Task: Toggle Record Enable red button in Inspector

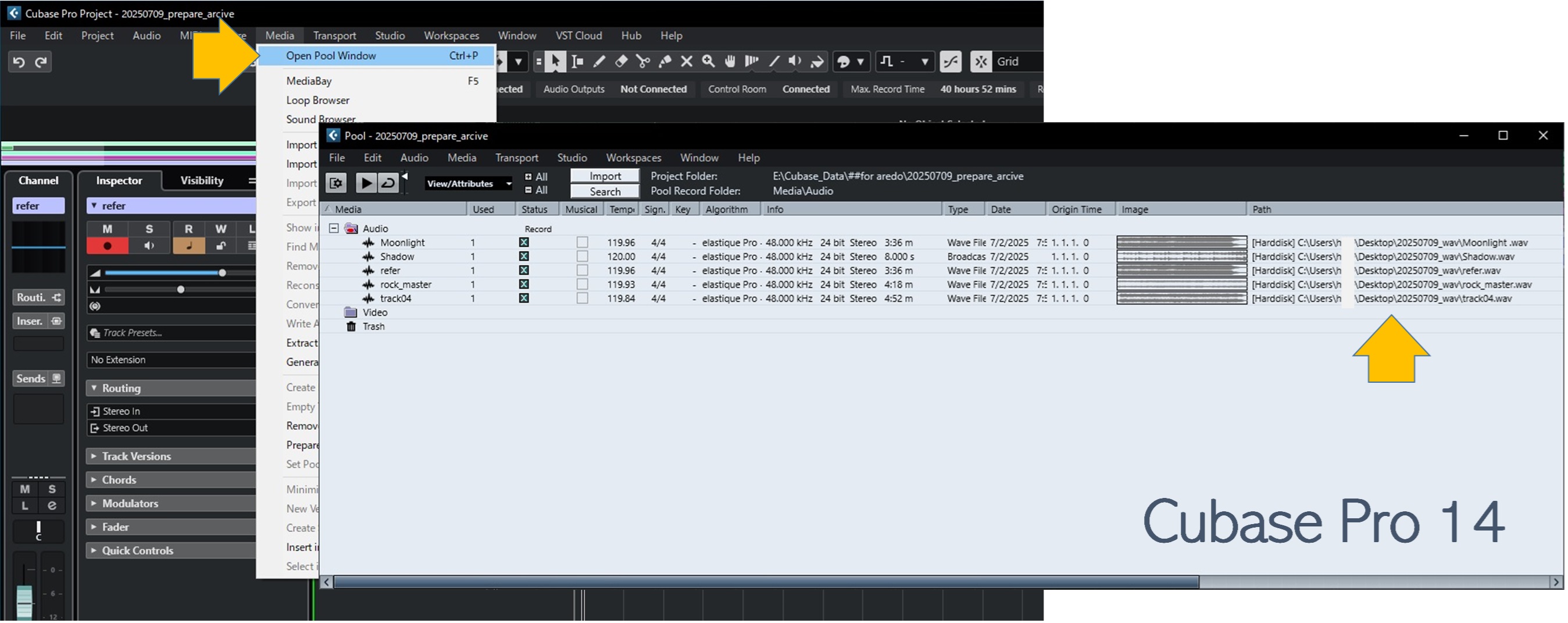Action: pyautogui.click(x=108, y=246)
